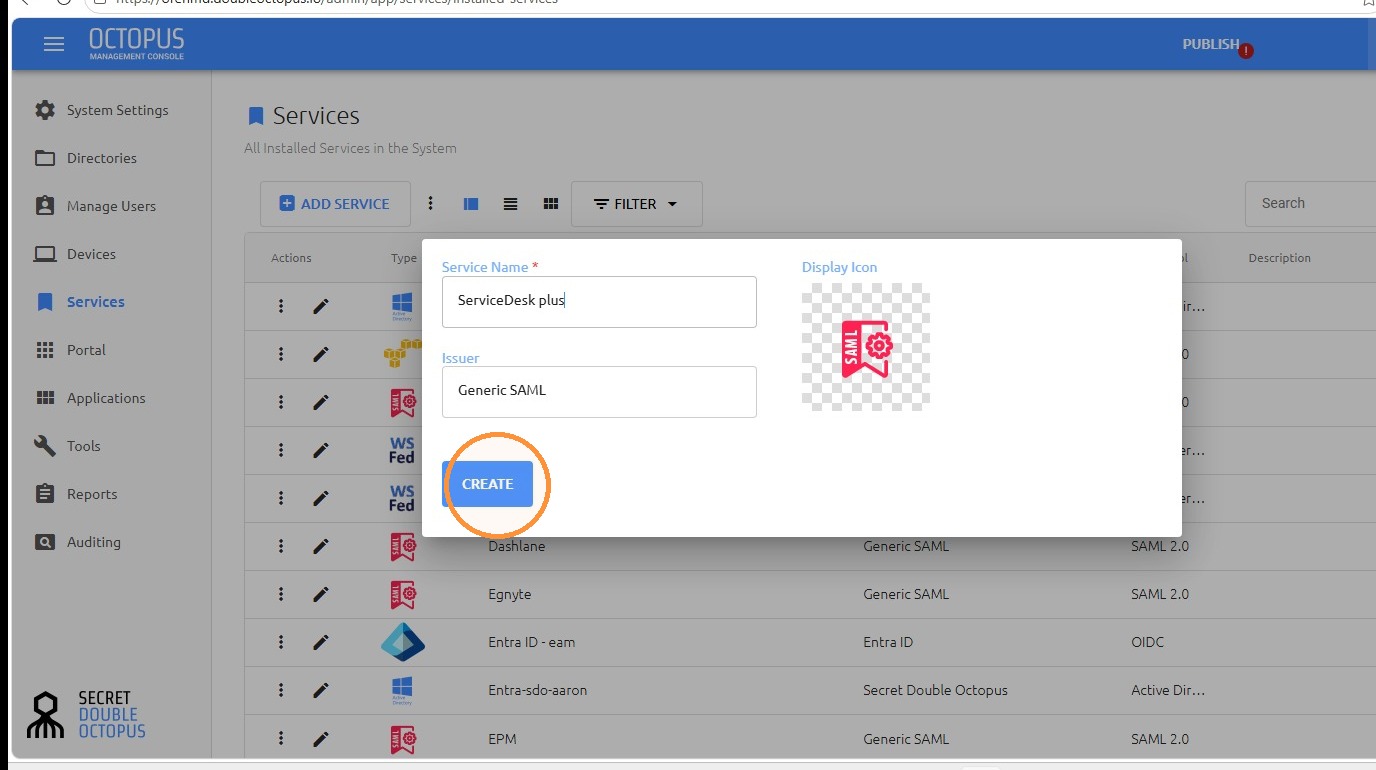1376x770 pixels.
Task: Switch to grid tile view
Action: (550, 203)
